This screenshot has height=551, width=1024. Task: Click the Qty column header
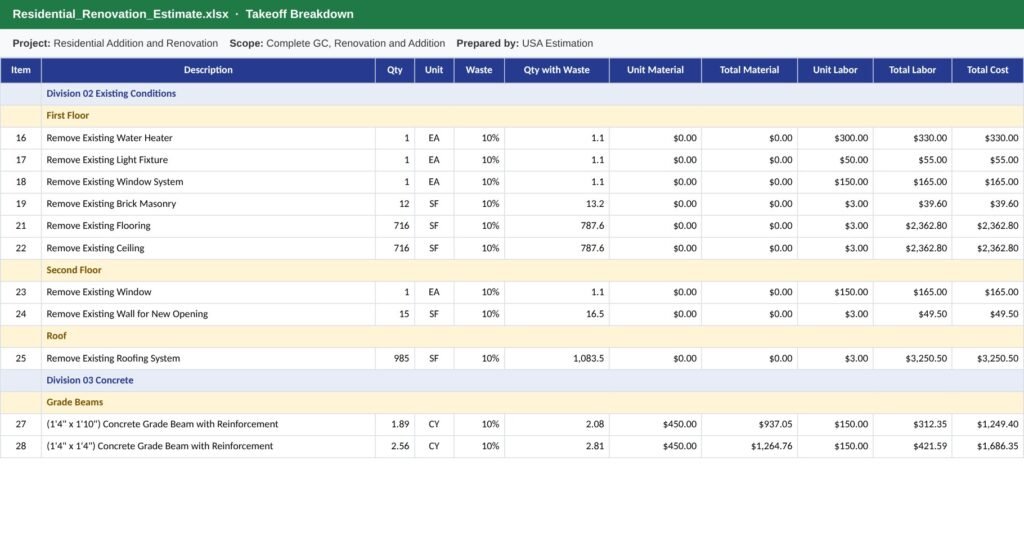(395, 70)
